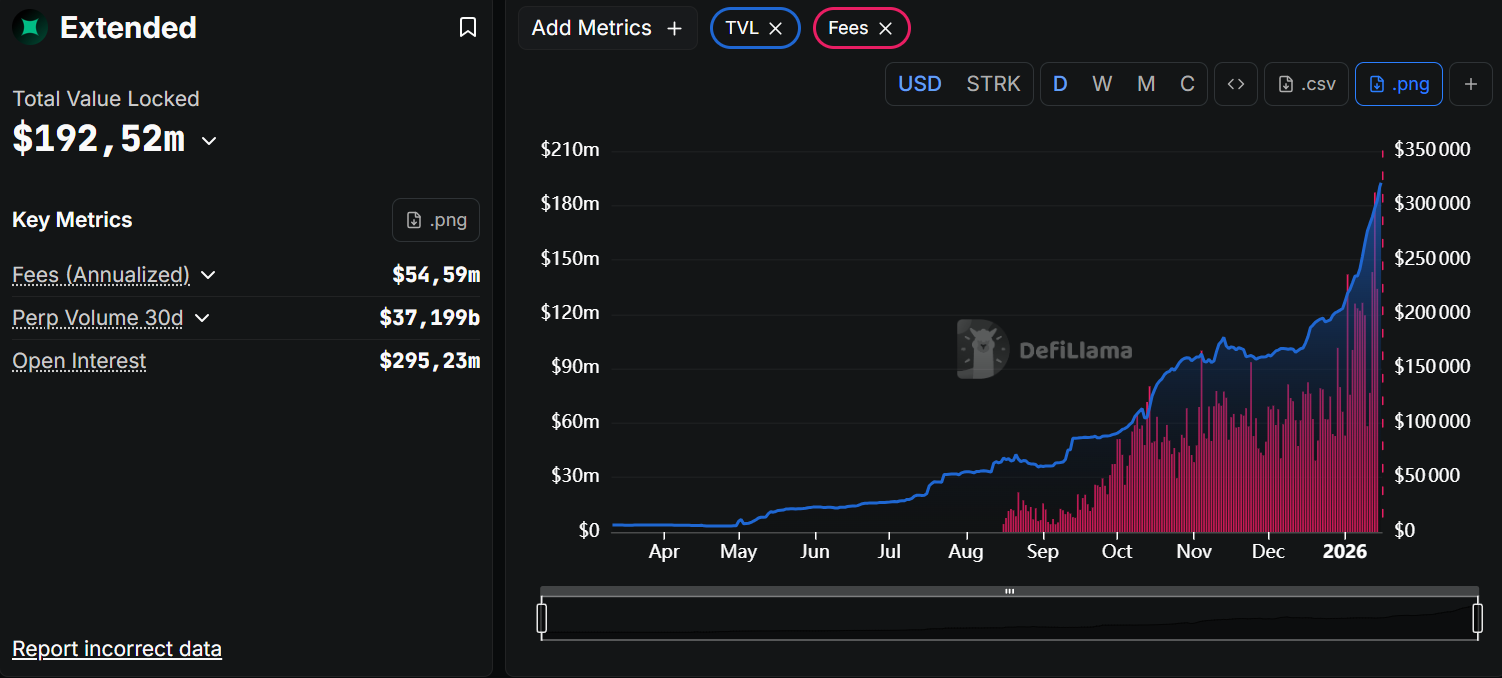Select the weekly W interval
This screenshot has height=678, width=1502.
(1102, 84)
